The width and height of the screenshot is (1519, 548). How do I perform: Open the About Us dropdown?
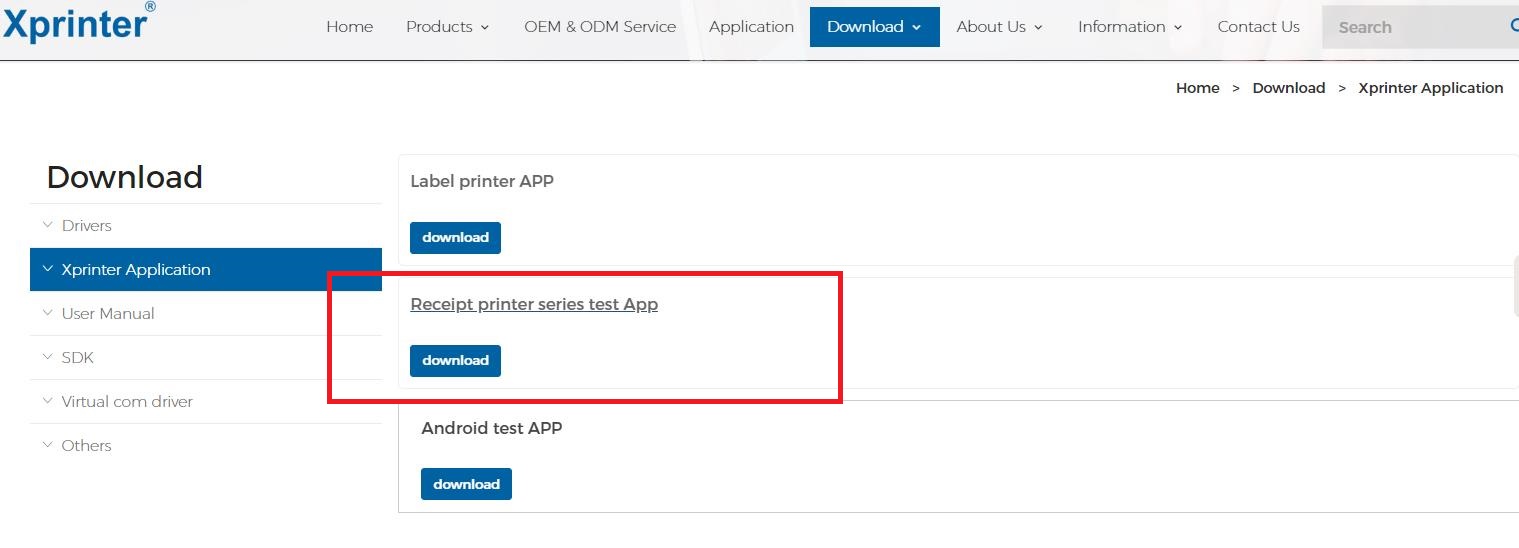tap(999, 27)
